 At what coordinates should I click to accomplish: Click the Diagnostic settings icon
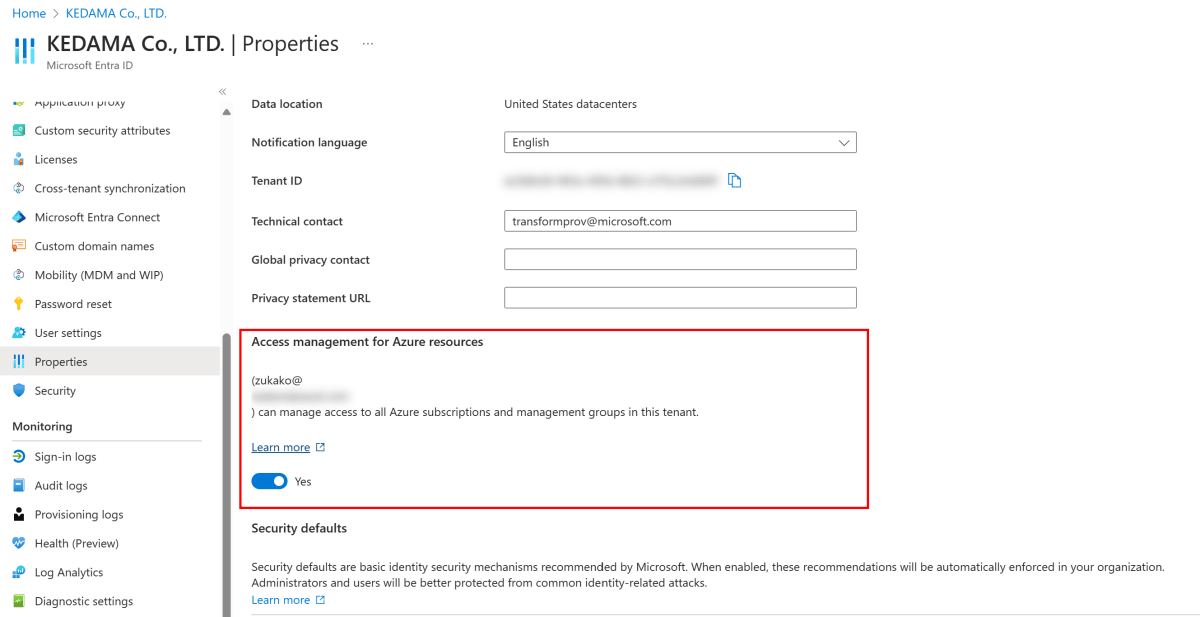pos(18,602)
